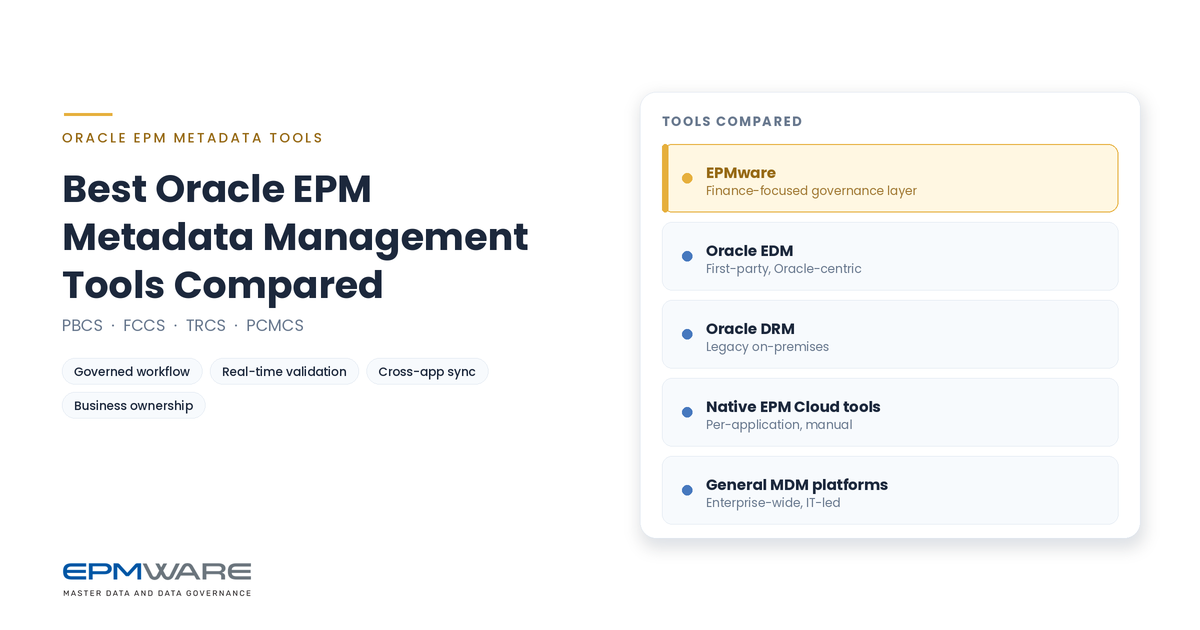The width and height of the screenshot is (1200, 630).
Task: Click 'Per-application, manual' text
Action: click(779, 425)
